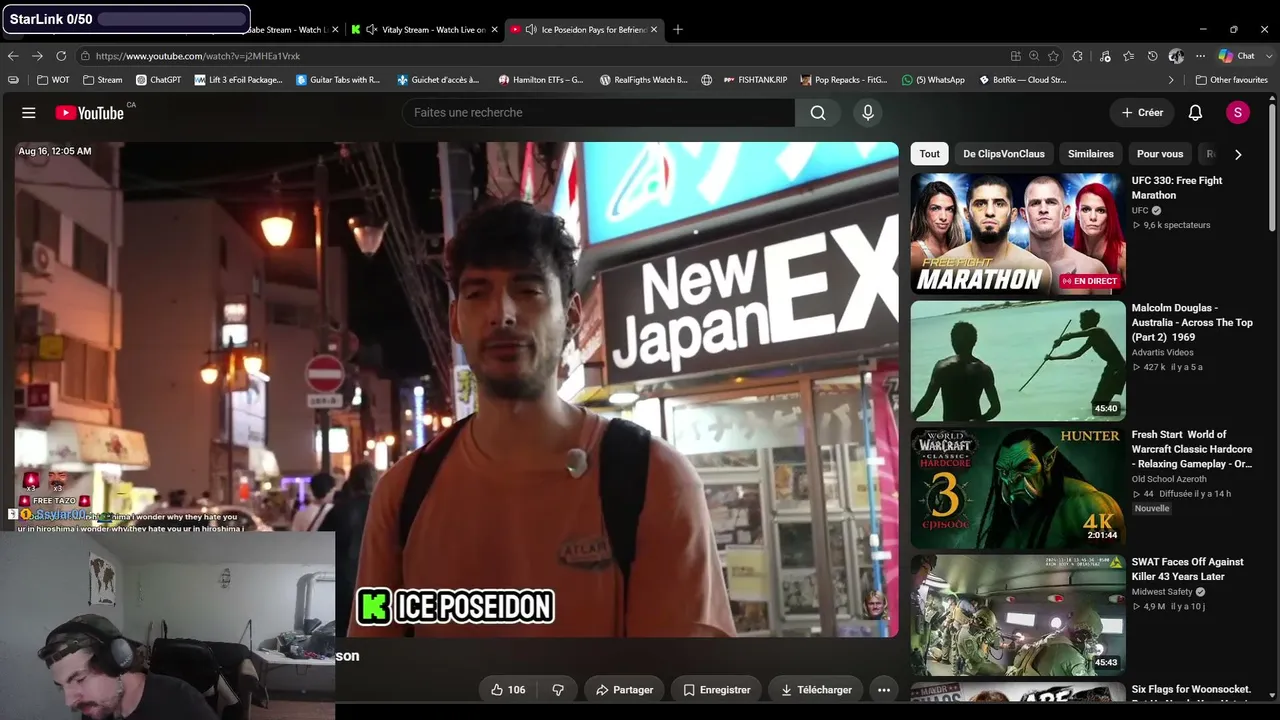This screenshot has height=720, width=1280.
Task: Open the RealFigths Watch favourite
Action: pyautogui.click(x=643, y=80)
